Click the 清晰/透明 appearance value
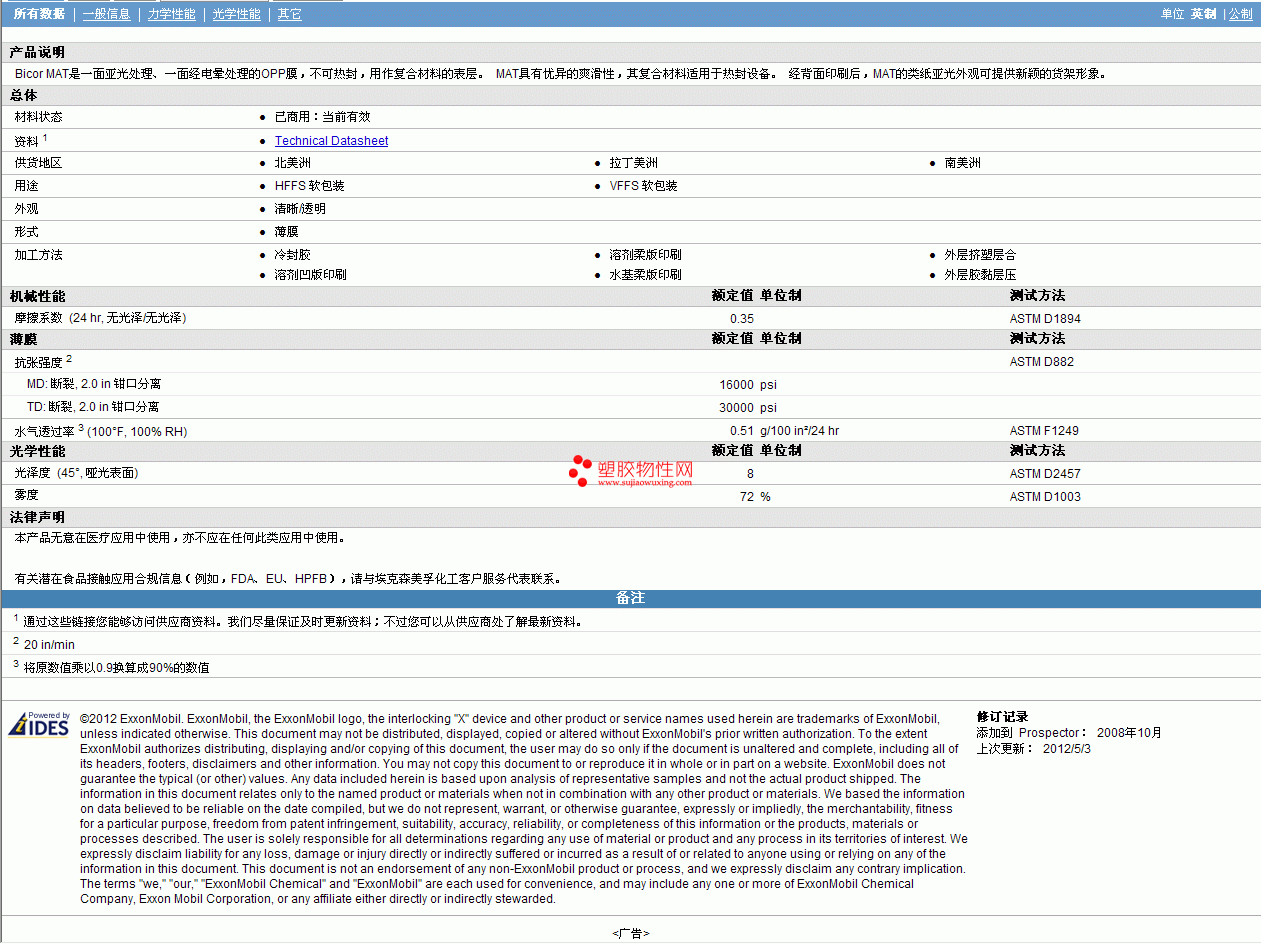Viewport: 1261px width, 944px height. click(x=300, y=209)
